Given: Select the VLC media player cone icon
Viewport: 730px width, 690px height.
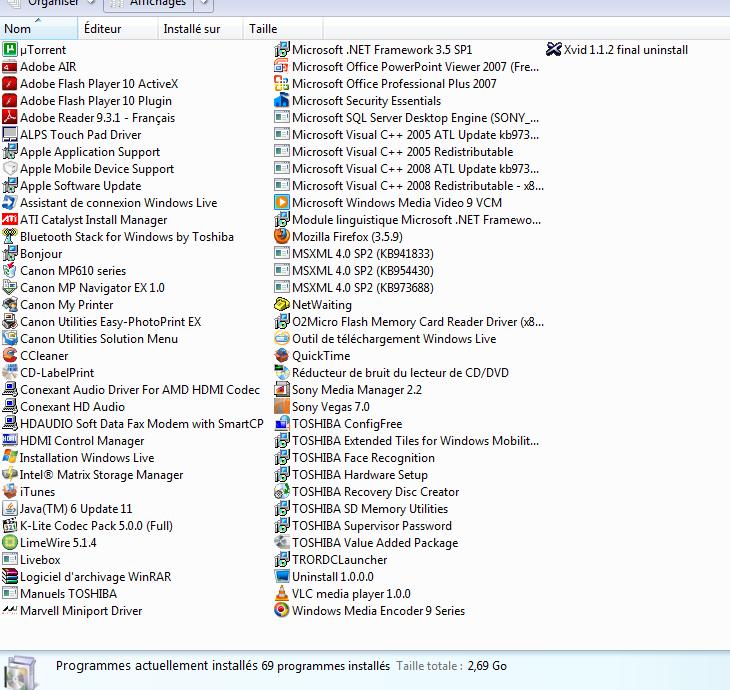Looking at the screenshot, I should pos(282,593).
